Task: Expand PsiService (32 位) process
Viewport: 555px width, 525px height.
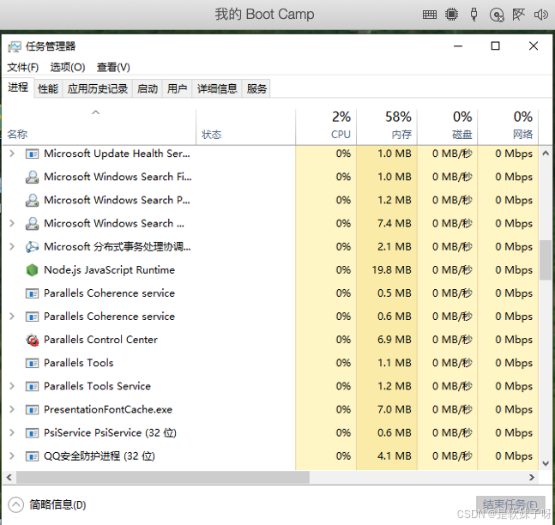Action: point(12,433)
